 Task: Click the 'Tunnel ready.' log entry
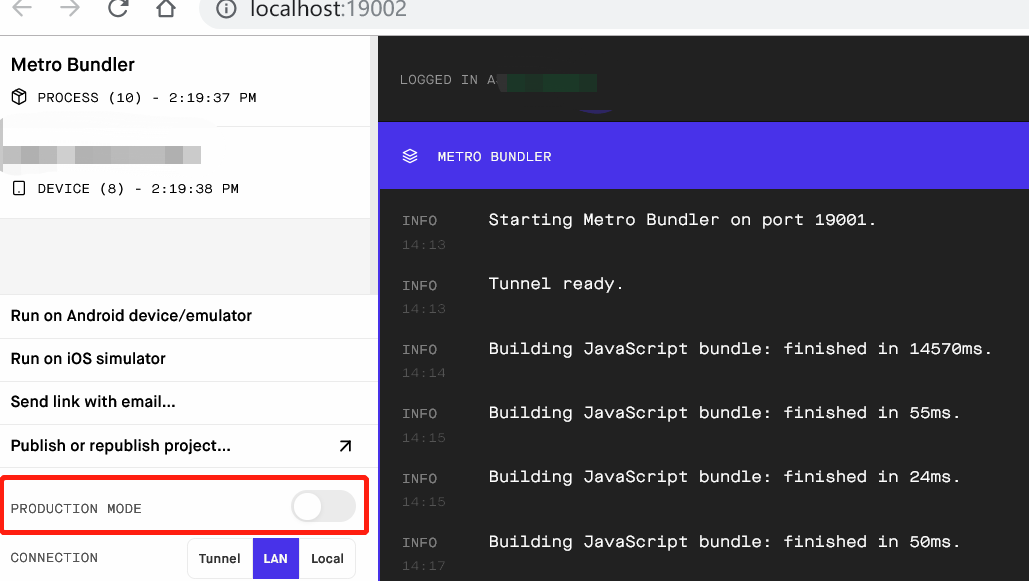pyautogui.click(x=556, y=284)
